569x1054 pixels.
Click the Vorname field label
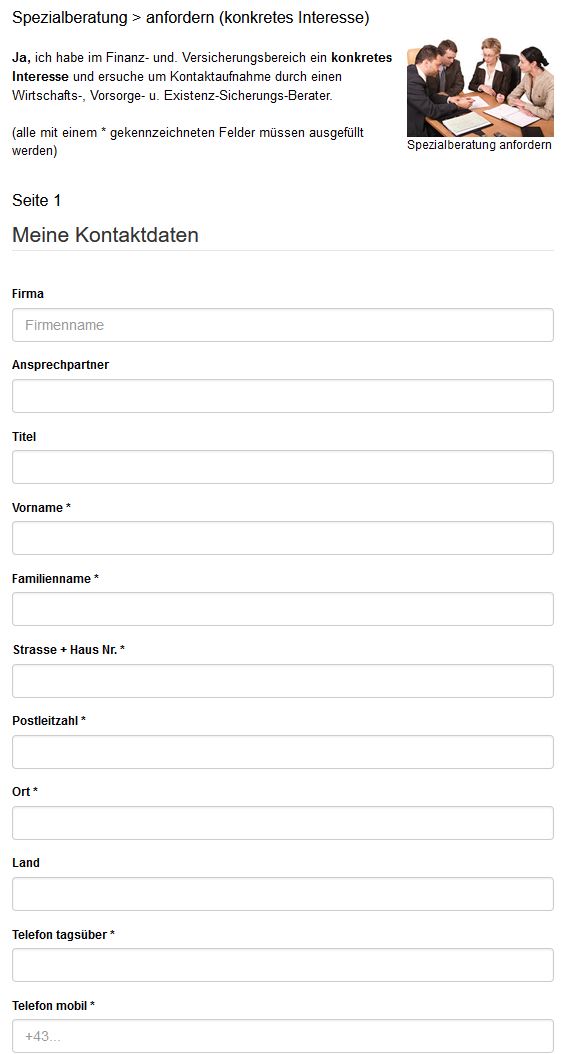coord(42,508)
